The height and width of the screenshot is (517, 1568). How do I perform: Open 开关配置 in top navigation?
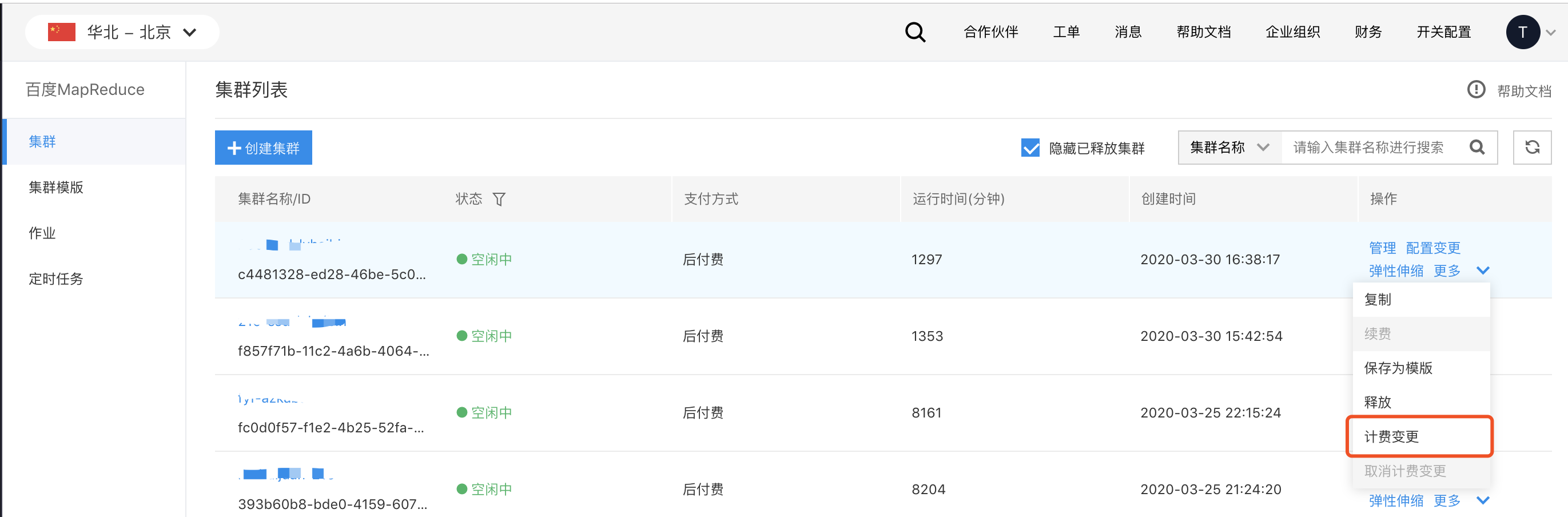point(1444,32)
